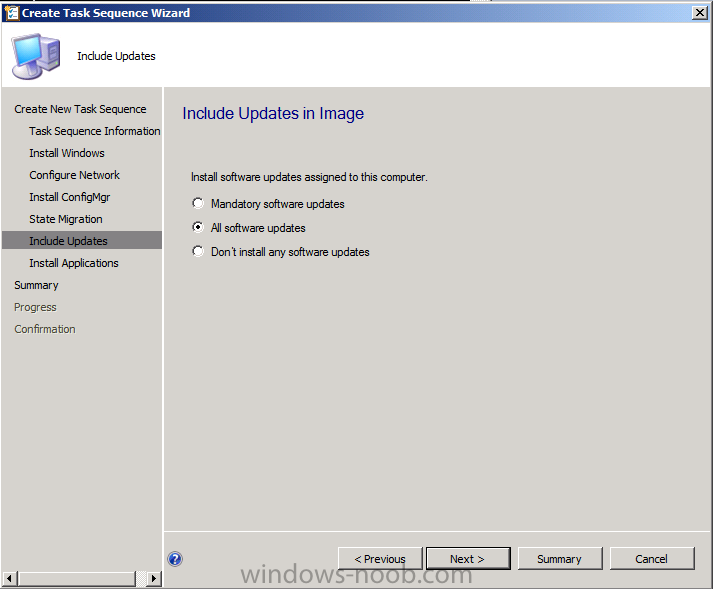713x589 pixels.
Task: Click the Include Updates header title text
Action: [x=116, y=56]
